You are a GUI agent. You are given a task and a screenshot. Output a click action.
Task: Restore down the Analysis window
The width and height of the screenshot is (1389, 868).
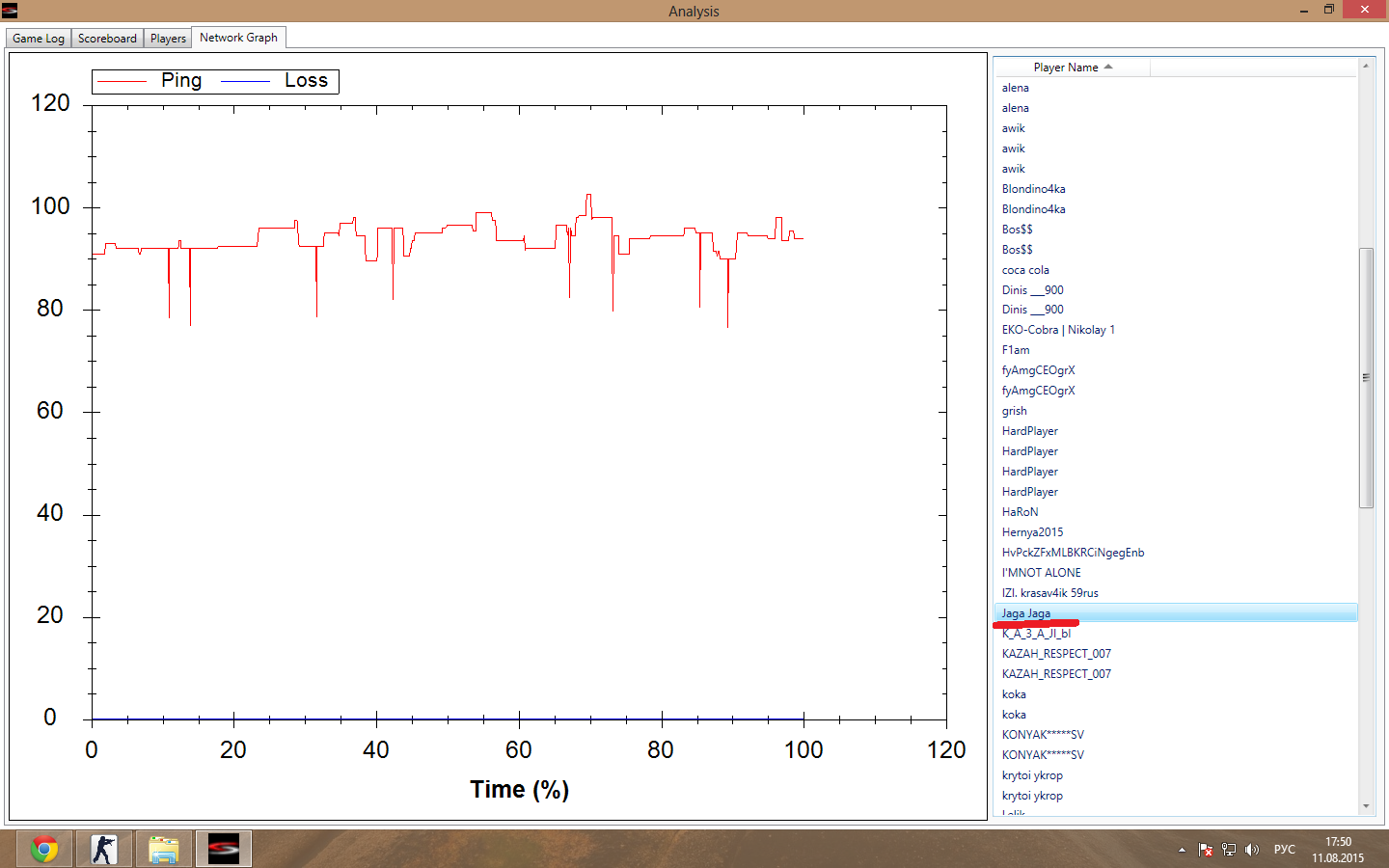(x=1329, y=10)
